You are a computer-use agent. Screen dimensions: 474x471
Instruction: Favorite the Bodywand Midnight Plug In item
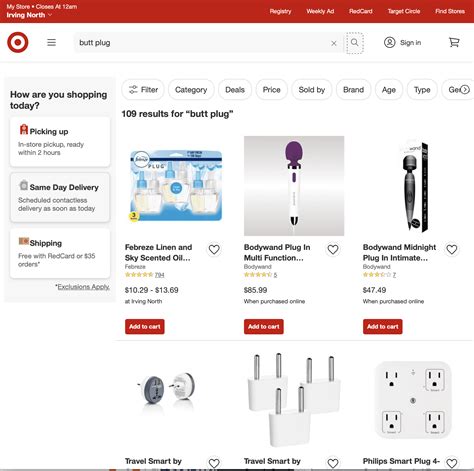click(x=452, y=249)
